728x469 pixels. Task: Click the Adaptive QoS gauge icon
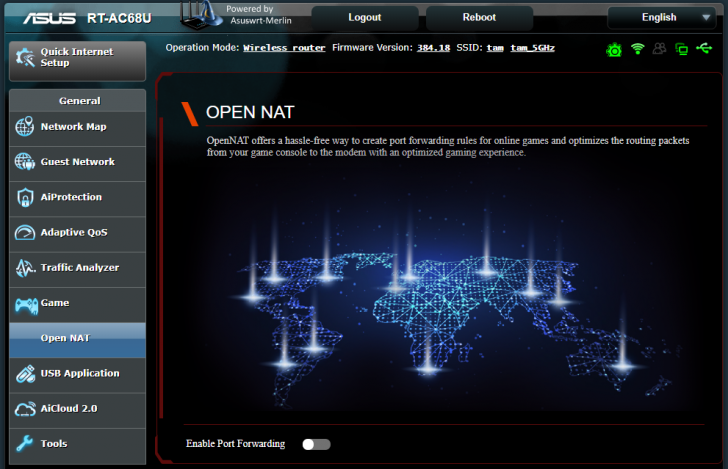25,232
